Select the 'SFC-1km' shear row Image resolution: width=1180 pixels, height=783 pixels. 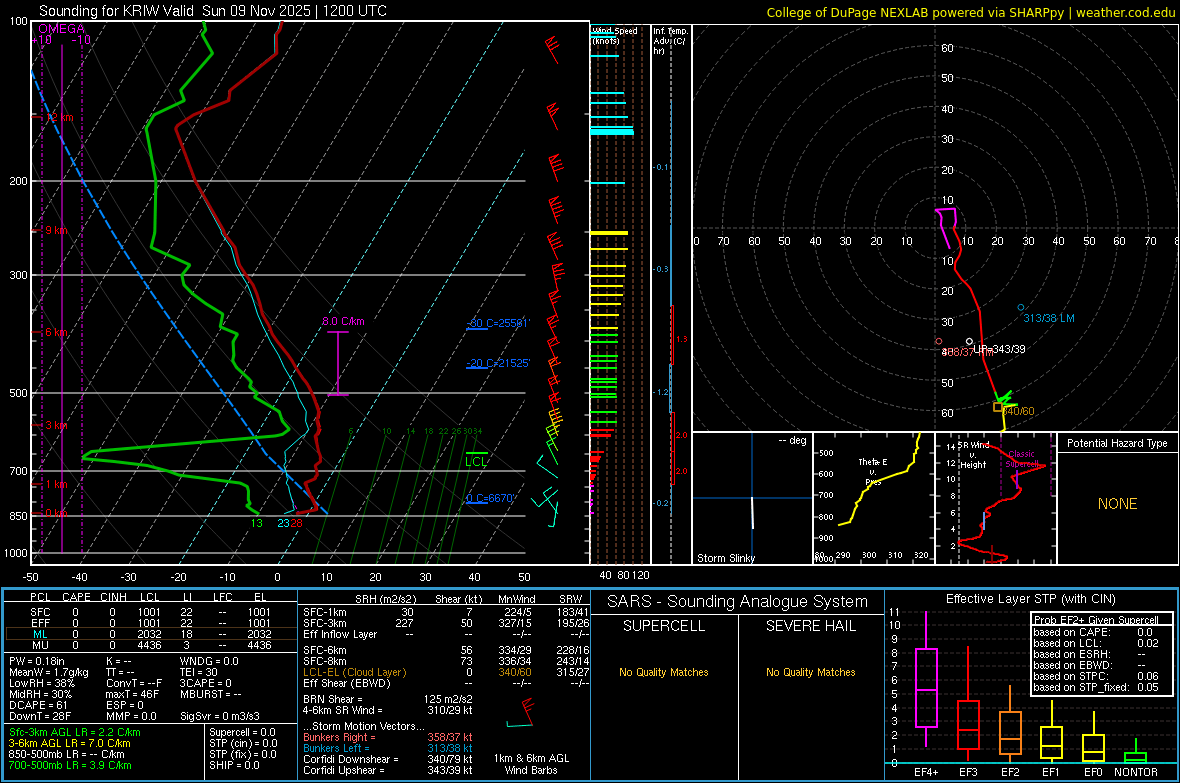coord(446,612)
